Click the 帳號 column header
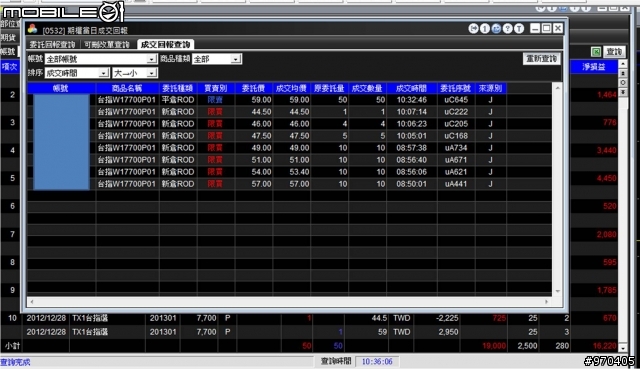Image resolution: width=640 pixels, height=369 pixels. pos(61,88)
